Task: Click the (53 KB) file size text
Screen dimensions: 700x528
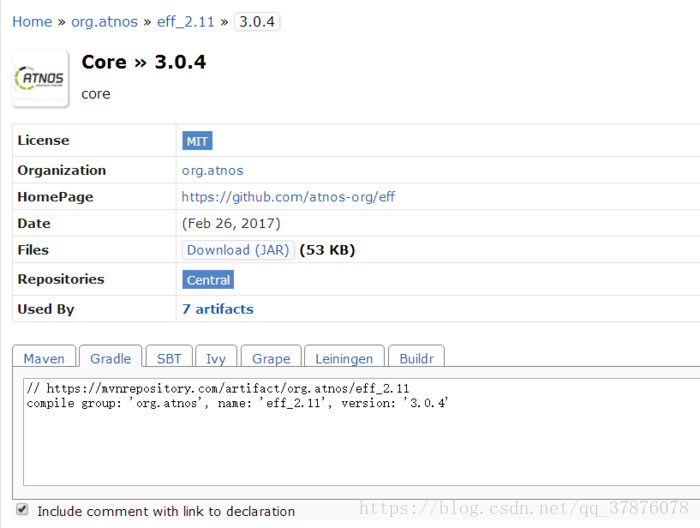Action: point(327,250)
